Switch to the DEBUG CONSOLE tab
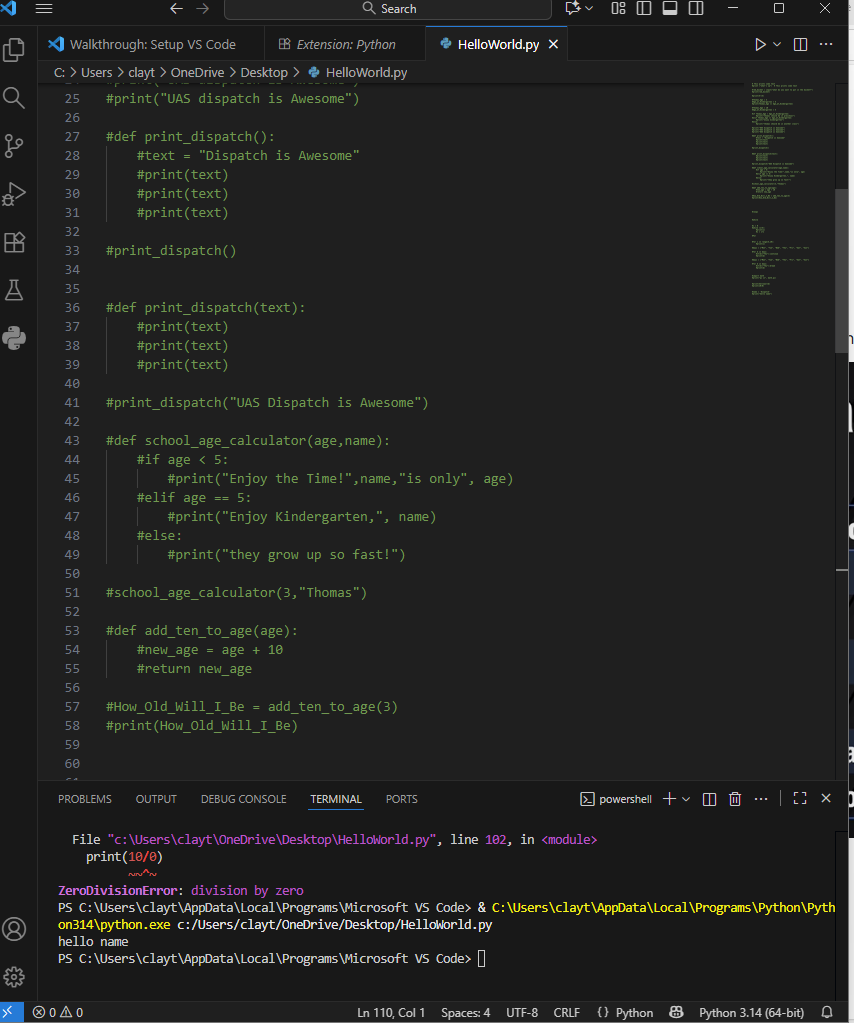Viewport: 854px width, 1023px height. point(243,798)
